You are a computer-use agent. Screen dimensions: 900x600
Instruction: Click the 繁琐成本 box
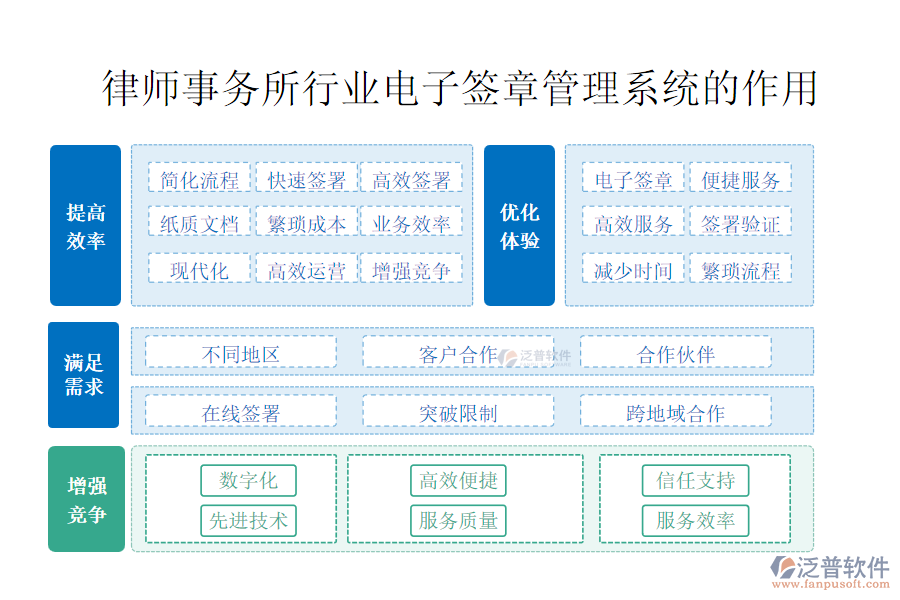307,221
